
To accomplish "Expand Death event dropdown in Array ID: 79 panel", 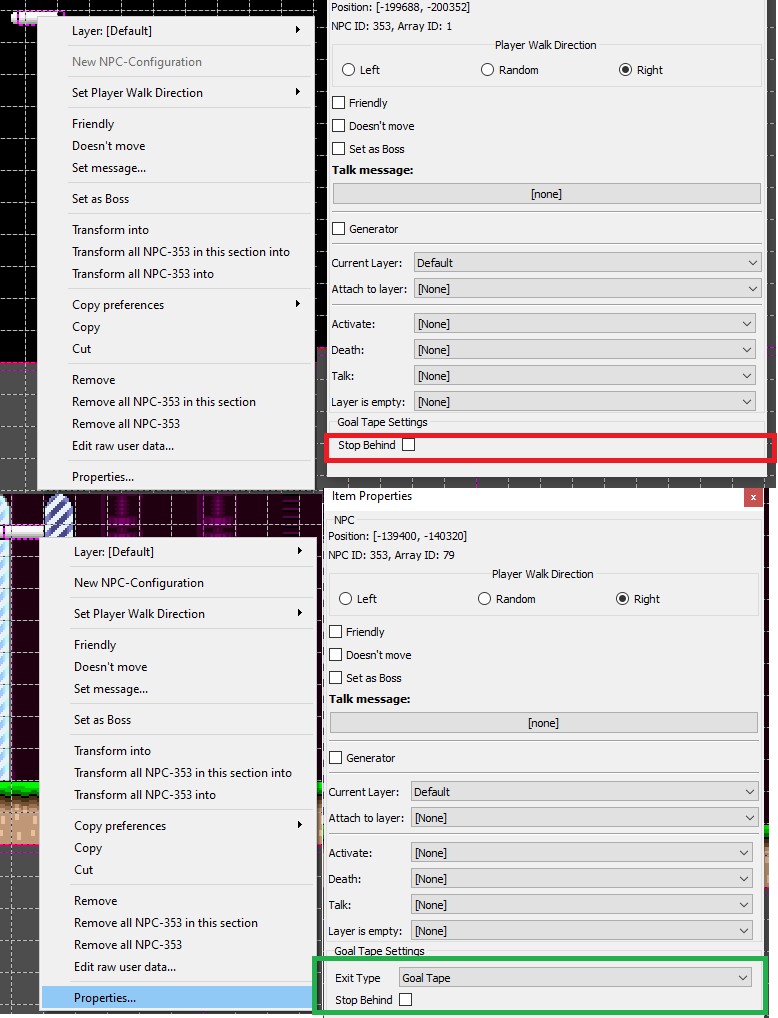I will click(x=582, y=879).
